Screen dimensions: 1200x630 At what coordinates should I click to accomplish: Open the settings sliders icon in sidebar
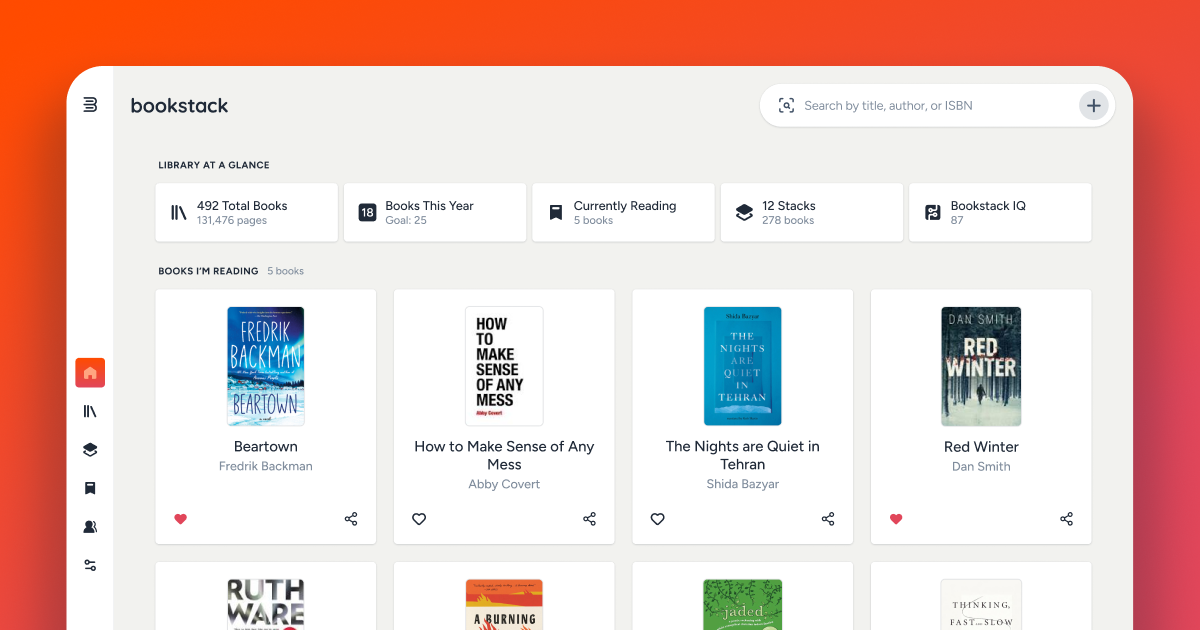pos(90,565)
